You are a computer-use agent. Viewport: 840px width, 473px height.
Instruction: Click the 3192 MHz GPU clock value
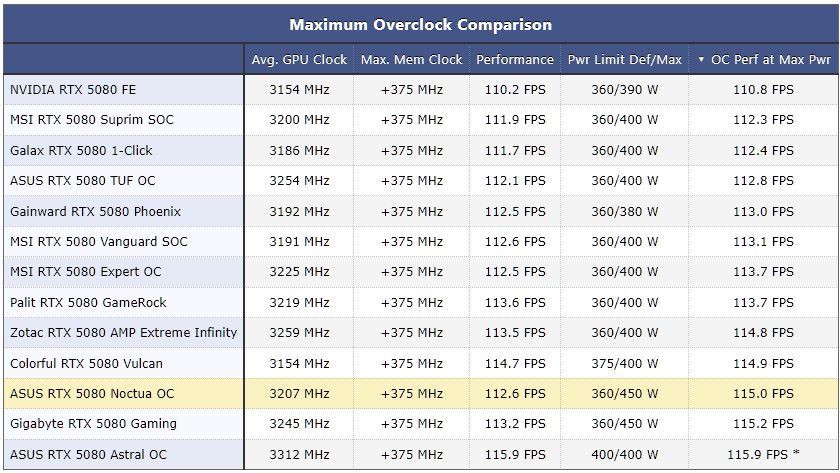coord(299,212)
